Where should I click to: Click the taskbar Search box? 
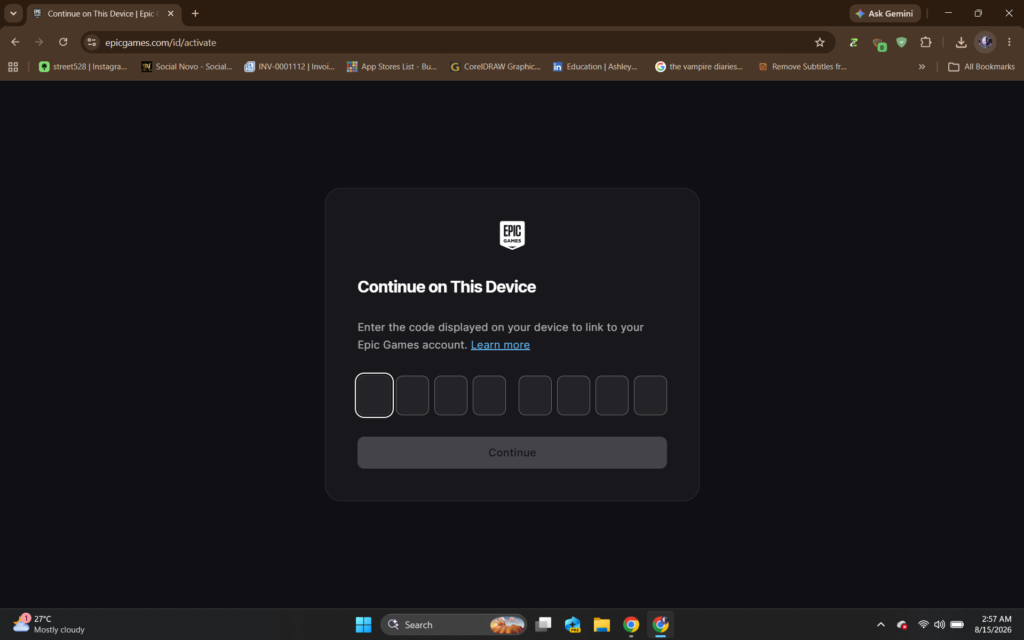(x=454, y=624)
